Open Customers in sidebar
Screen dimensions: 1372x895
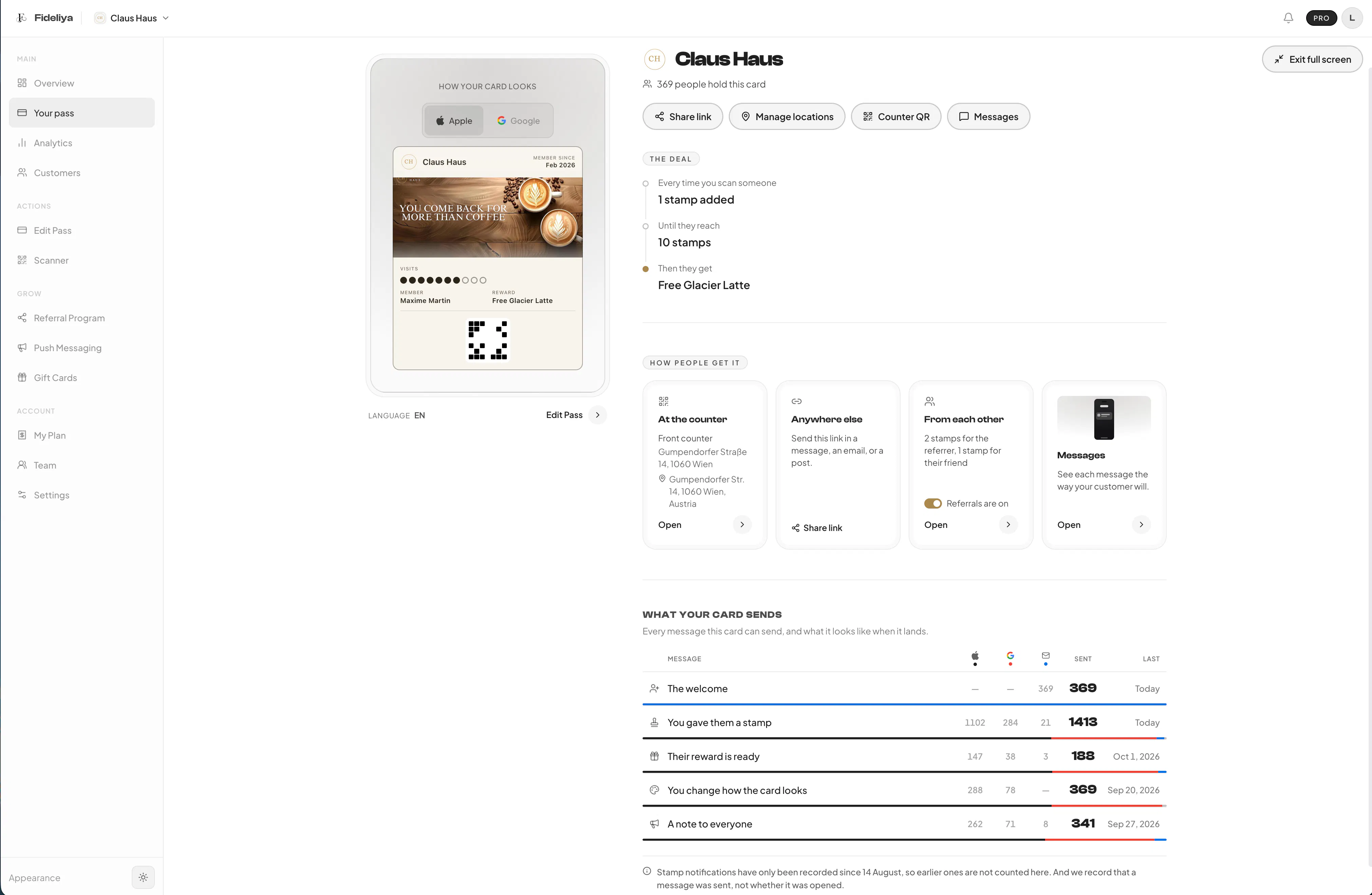pos(82,173)
